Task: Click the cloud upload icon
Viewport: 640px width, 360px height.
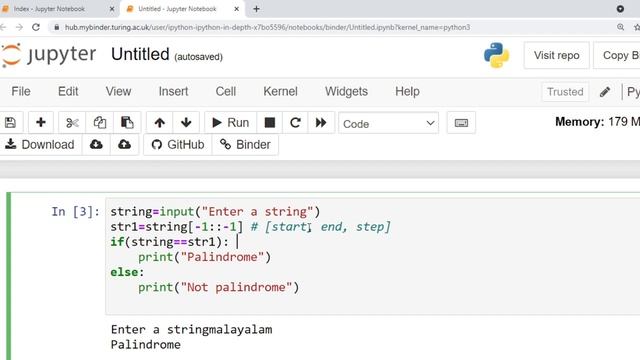Action: [x=124, y=144]
